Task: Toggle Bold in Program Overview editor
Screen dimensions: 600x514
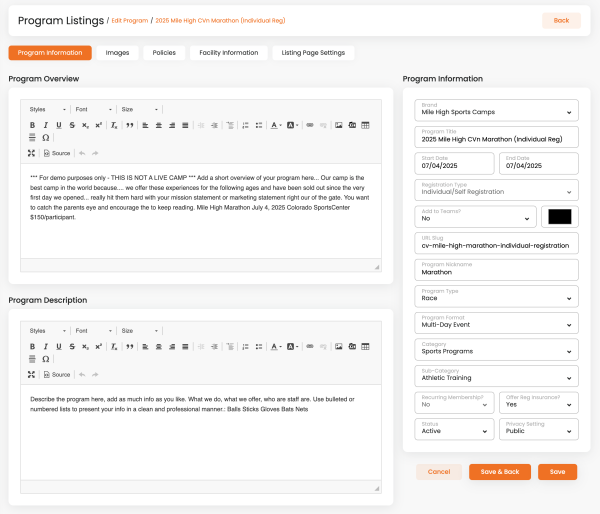Action: pos(33,125)
